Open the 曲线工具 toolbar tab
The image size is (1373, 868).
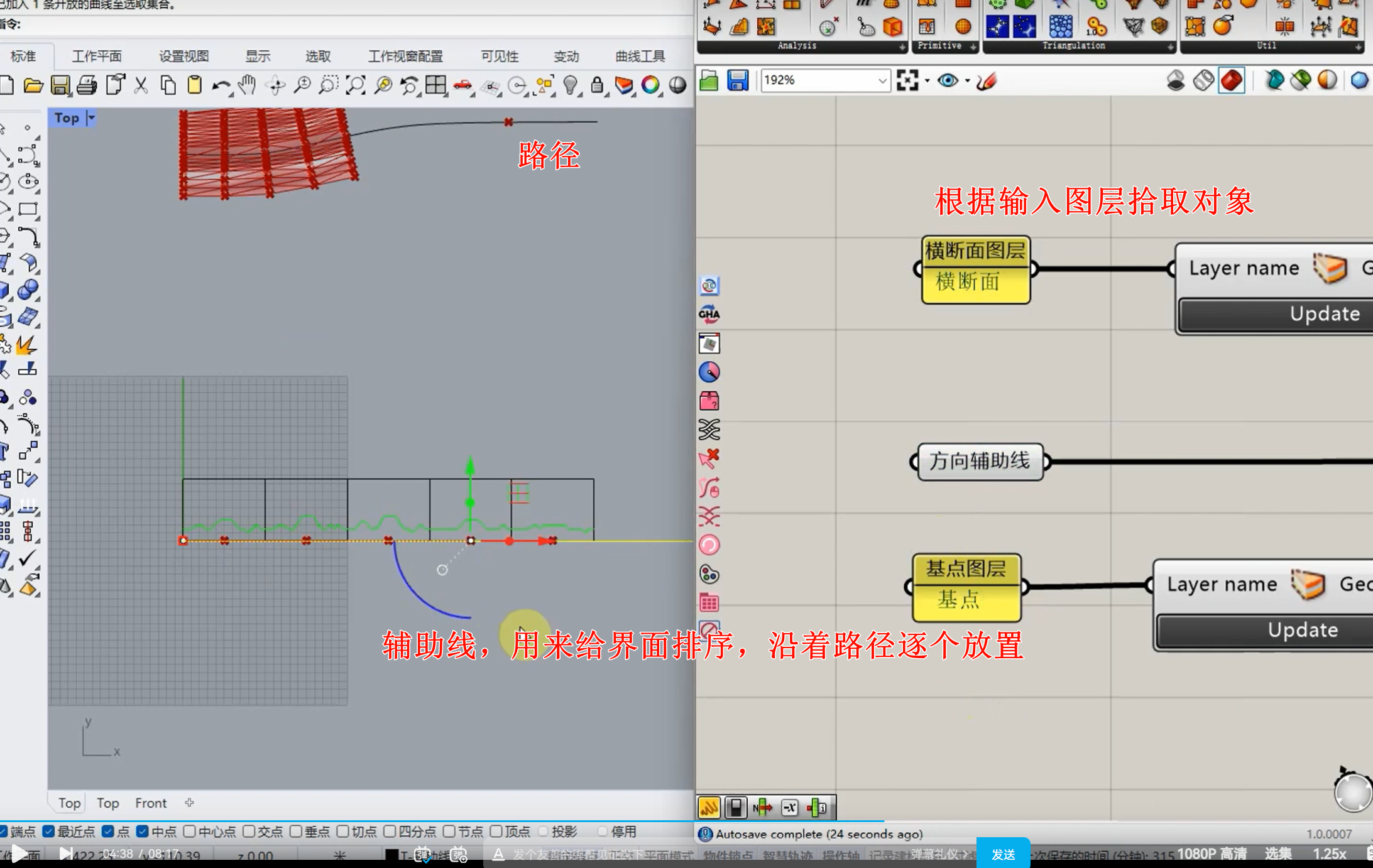[x=640, y=57]
